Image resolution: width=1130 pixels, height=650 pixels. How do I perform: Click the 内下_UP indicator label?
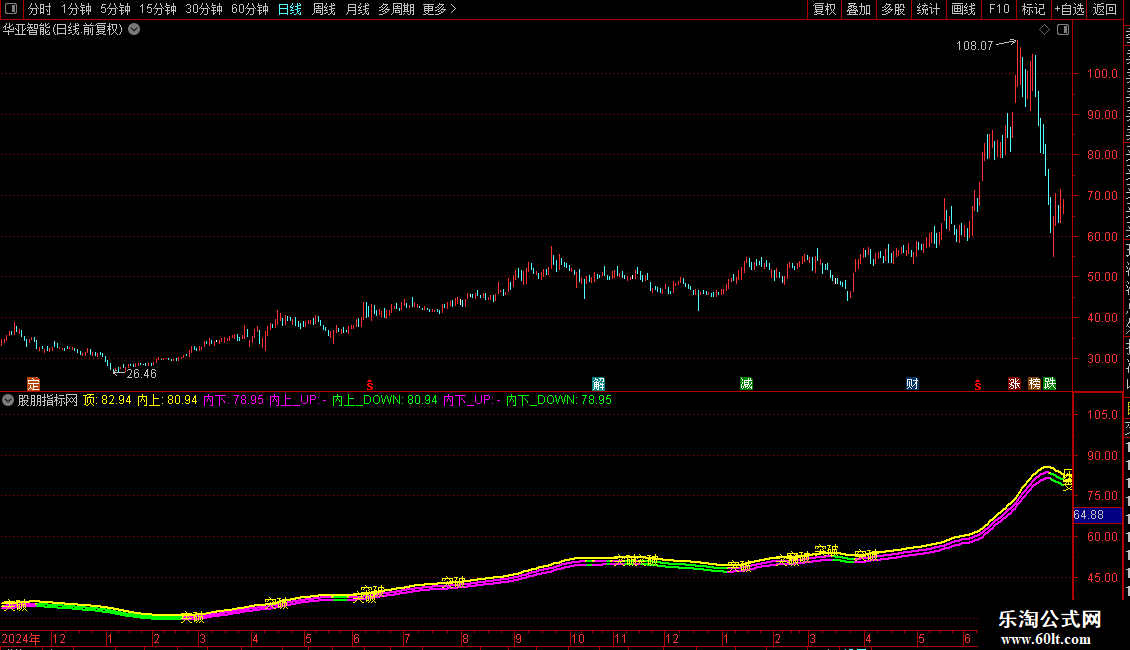pyautogui.click(x=471, y=400)
